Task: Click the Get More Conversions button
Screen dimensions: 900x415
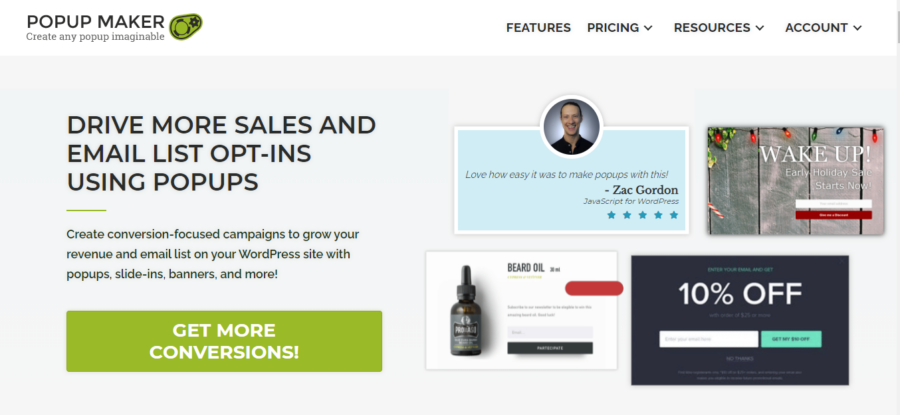Action: coord(224,341)
